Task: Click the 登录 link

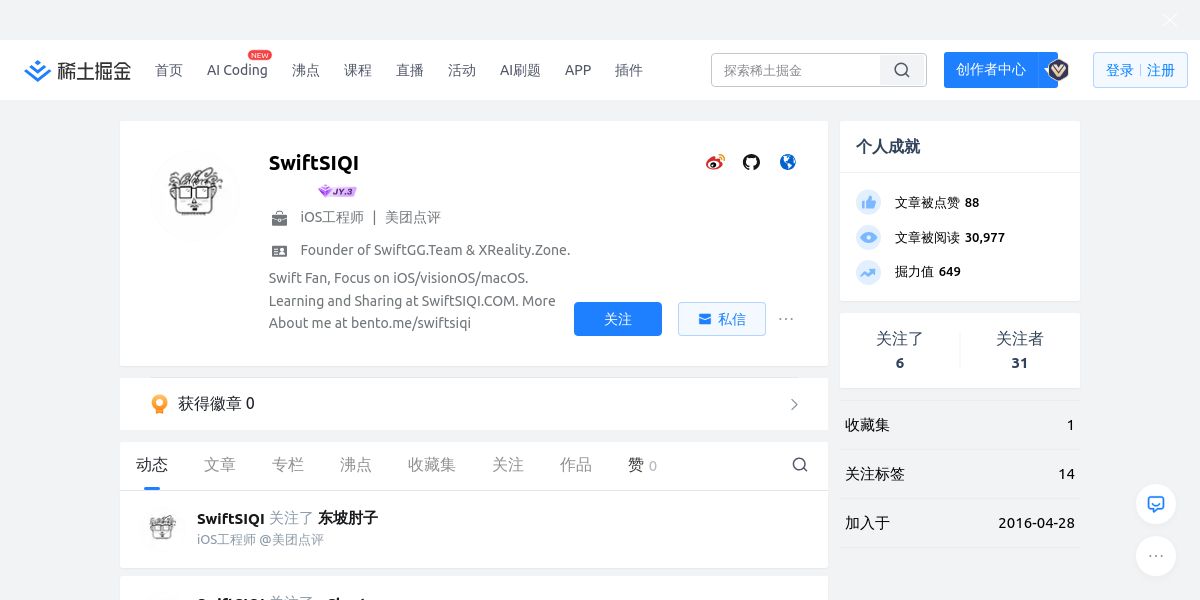Action: coord(1120,70)
